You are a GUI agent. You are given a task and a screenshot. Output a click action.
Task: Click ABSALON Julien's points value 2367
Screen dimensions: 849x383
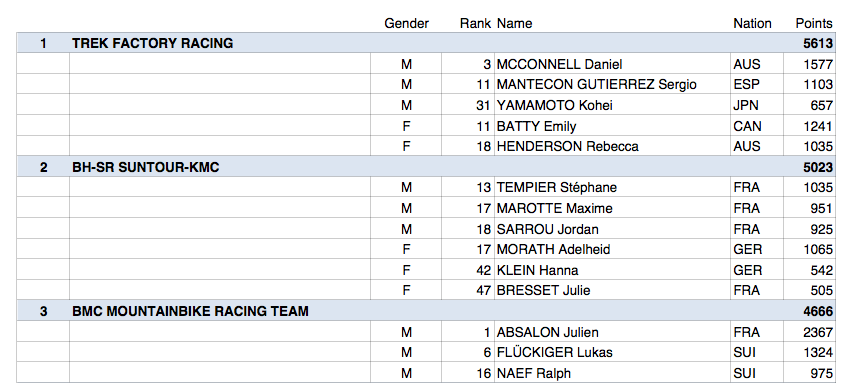coord(818,332)
